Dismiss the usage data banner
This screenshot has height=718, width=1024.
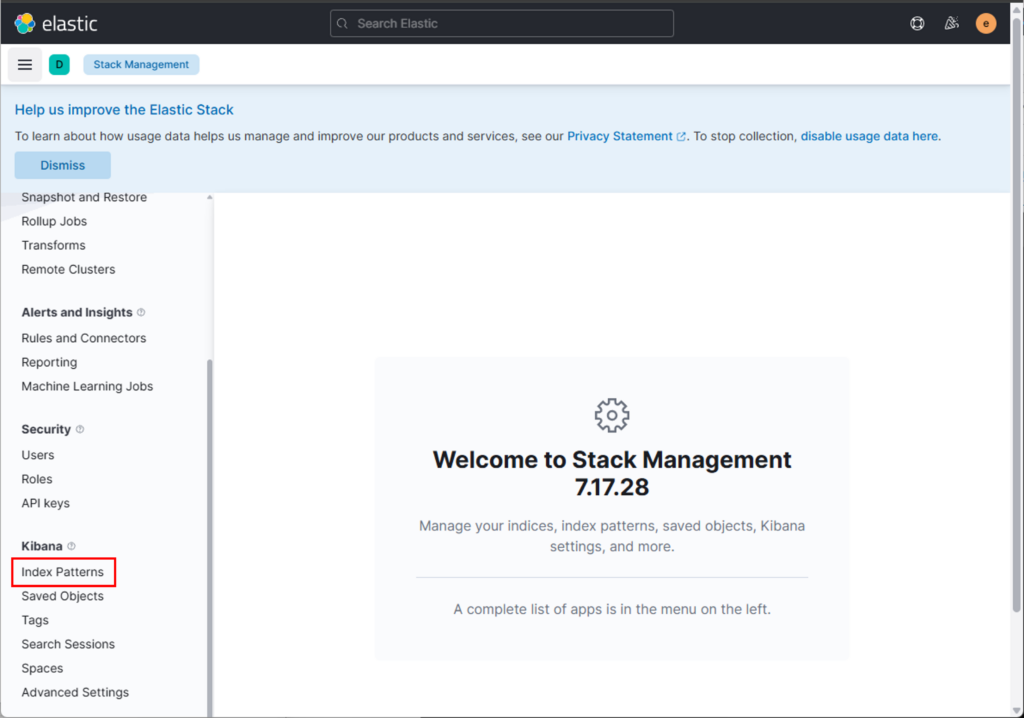click(x=63, y=165)
